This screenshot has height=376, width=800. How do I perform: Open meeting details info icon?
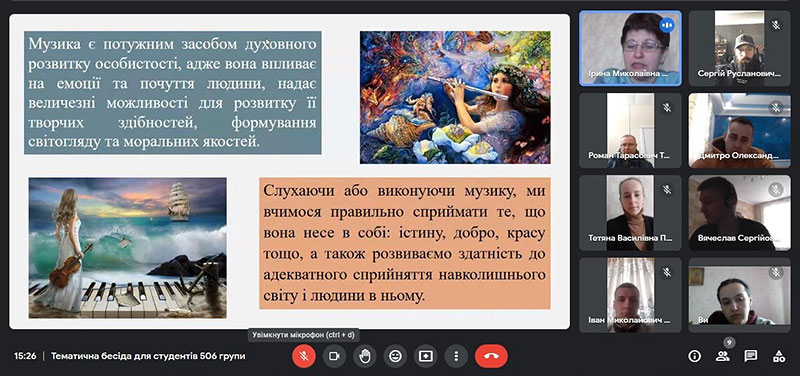tap(694, 356)
